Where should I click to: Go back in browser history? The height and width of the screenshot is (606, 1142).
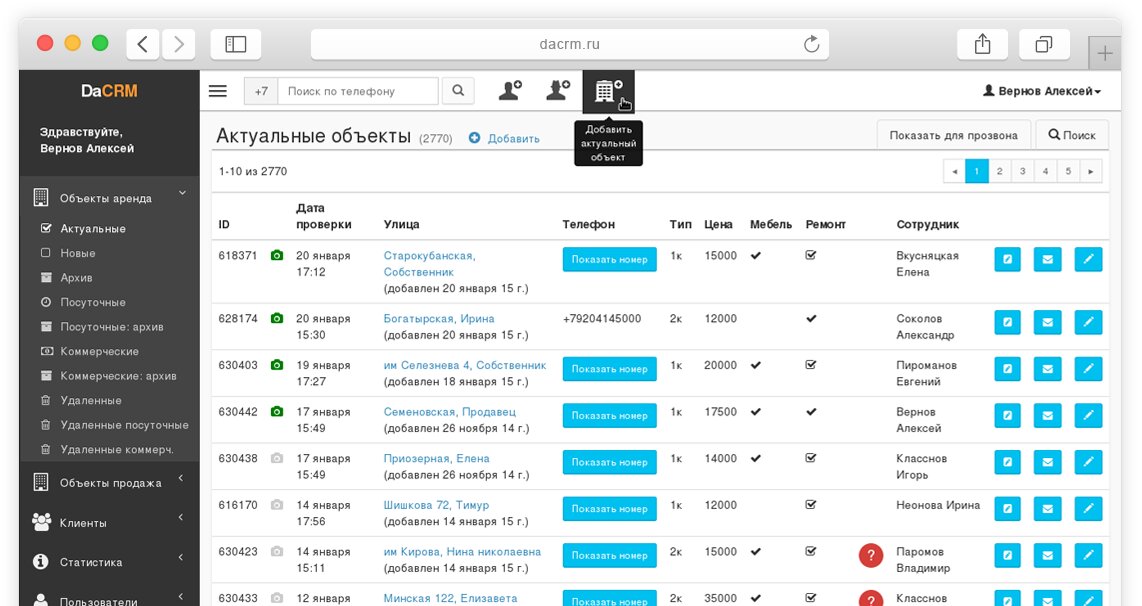[x=143, y=44]
